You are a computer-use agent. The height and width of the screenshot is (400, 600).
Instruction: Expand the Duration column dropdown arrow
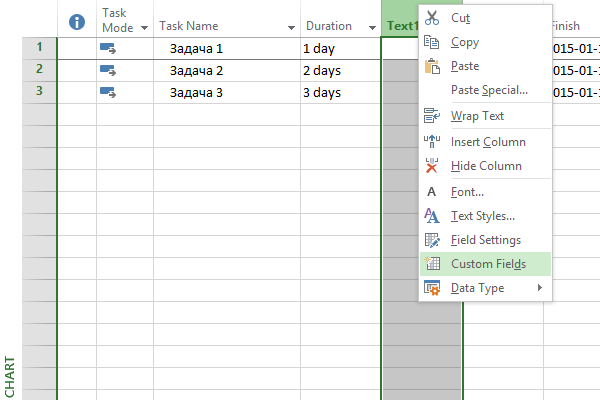click(371, 27)
